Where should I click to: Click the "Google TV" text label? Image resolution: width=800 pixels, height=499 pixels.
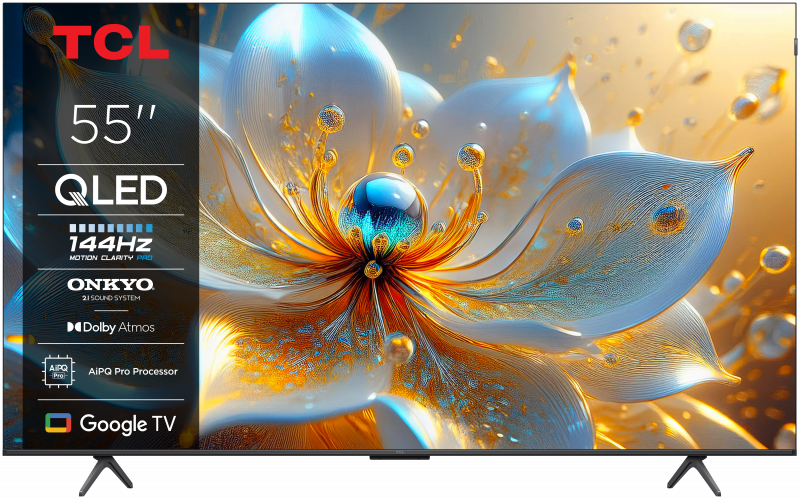pos(127,424)
